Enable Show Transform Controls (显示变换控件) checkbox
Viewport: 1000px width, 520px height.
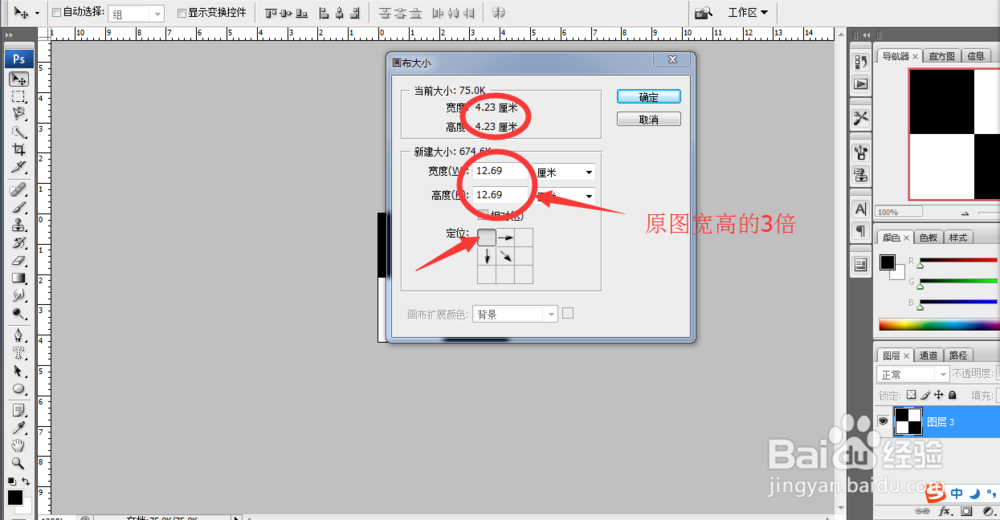[182, 13]
